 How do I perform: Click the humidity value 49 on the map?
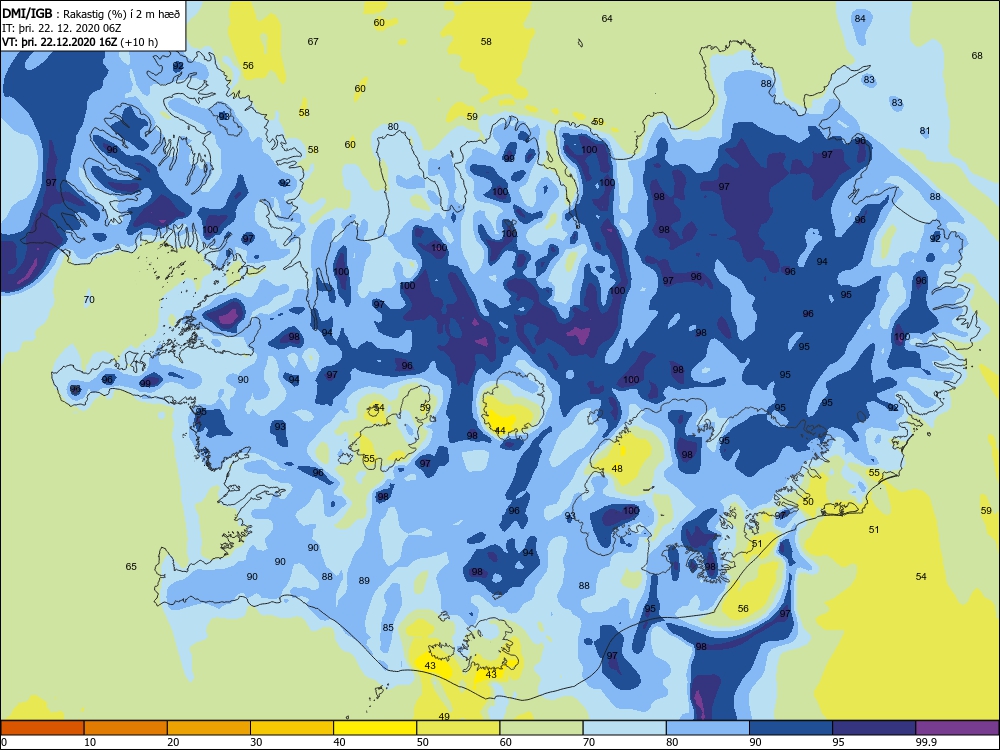[444, 716]
